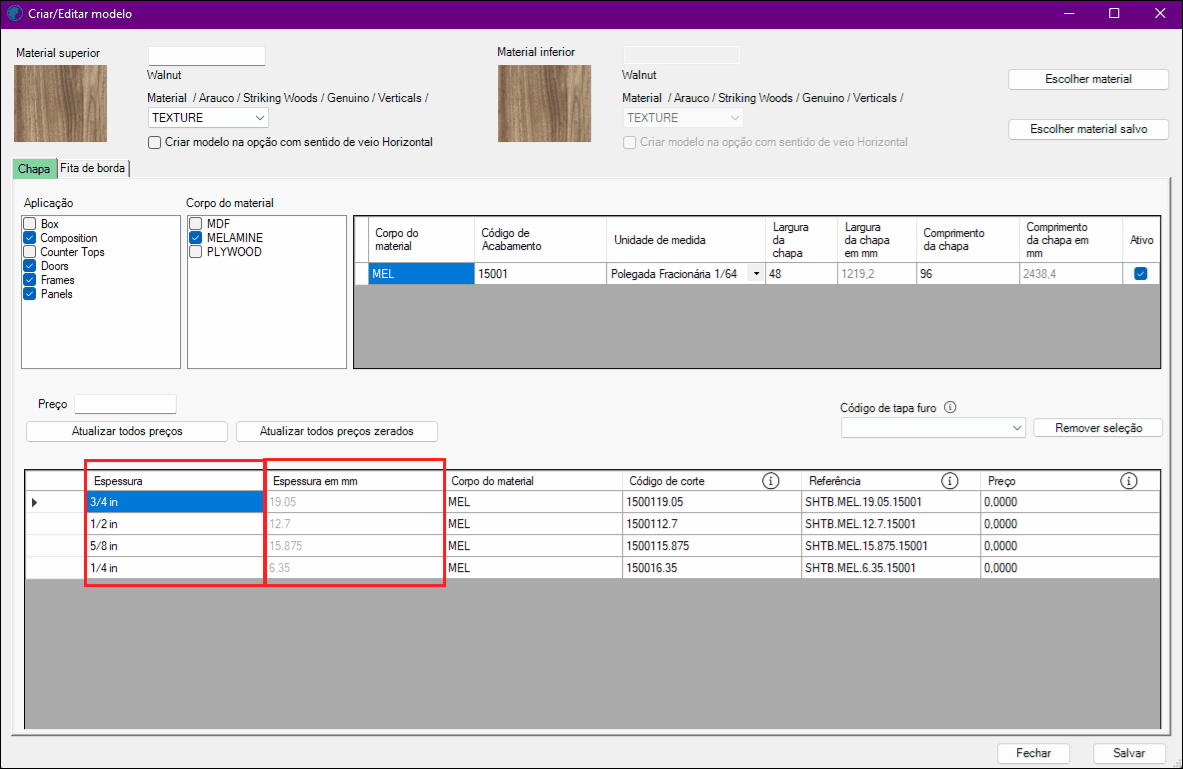Click the Escolher material button
This screenshot has height=769, width=1183.
(1088, 79)
